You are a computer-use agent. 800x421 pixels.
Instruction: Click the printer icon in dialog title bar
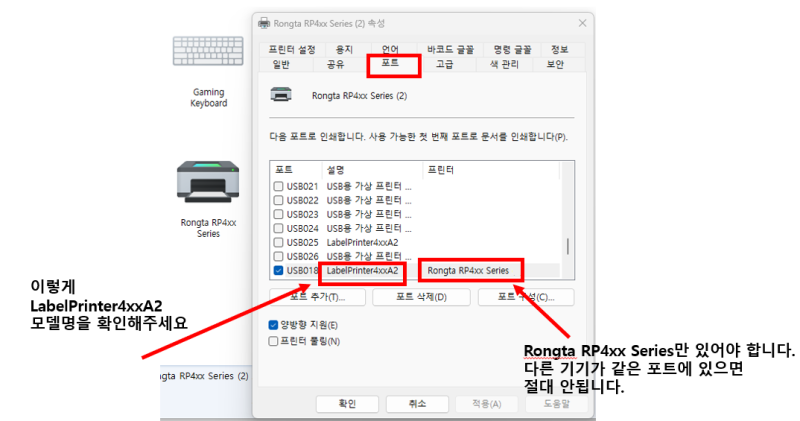click(264, 23)
